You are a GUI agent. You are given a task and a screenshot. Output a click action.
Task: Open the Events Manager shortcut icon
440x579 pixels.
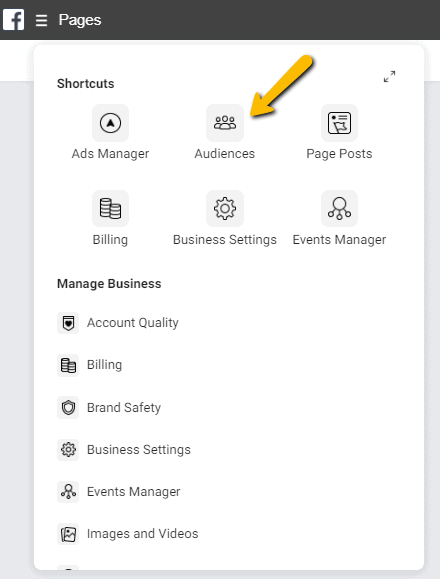pos(339,209)
